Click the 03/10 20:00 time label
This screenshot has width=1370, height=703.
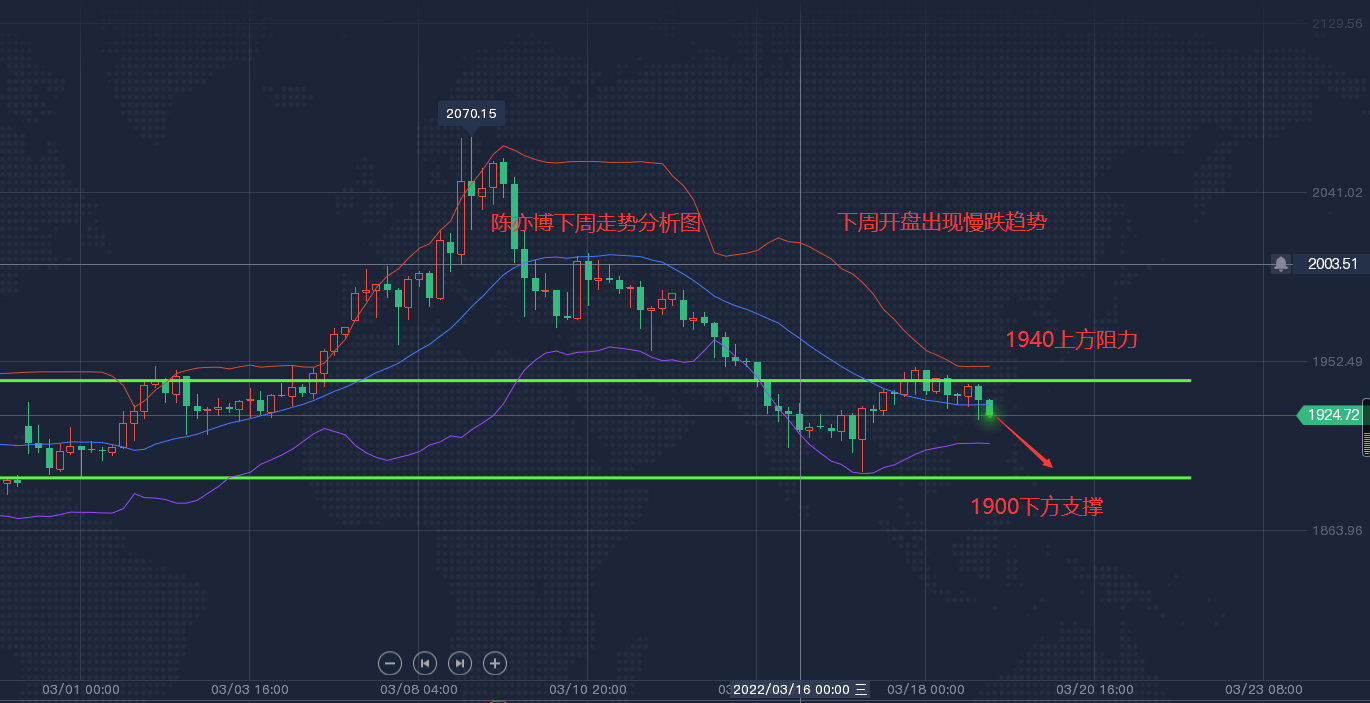pos(588,689)
